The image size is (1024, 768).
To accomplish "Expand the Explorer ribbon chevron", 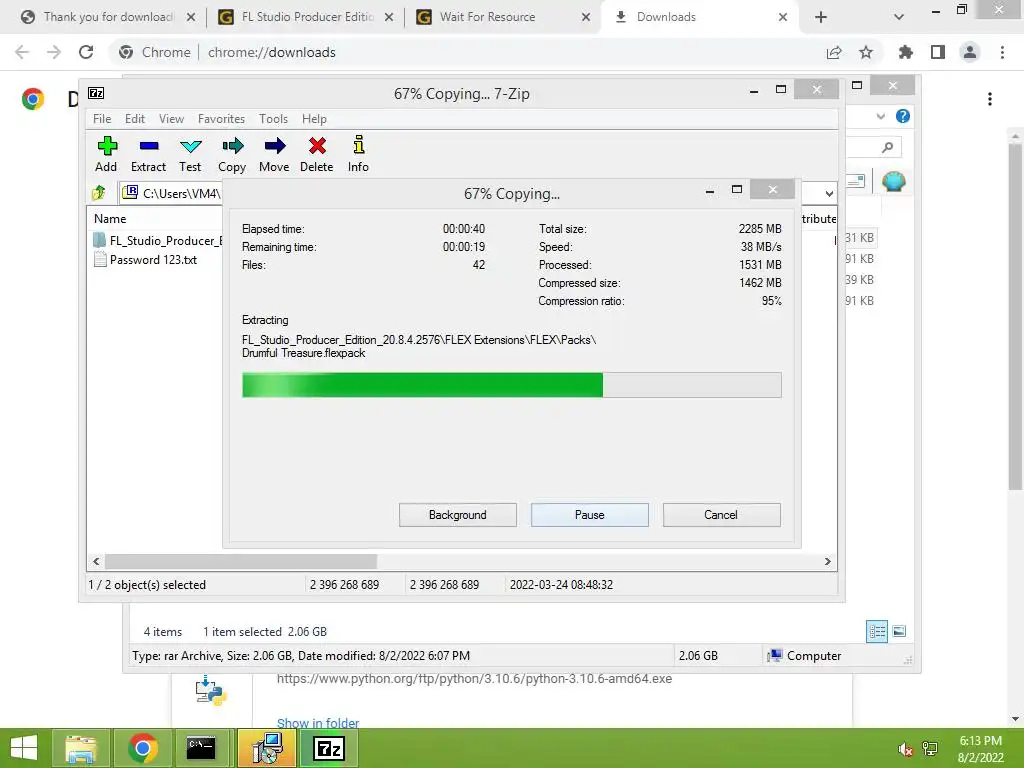I will pyautogui.click(x=880, y=117).
